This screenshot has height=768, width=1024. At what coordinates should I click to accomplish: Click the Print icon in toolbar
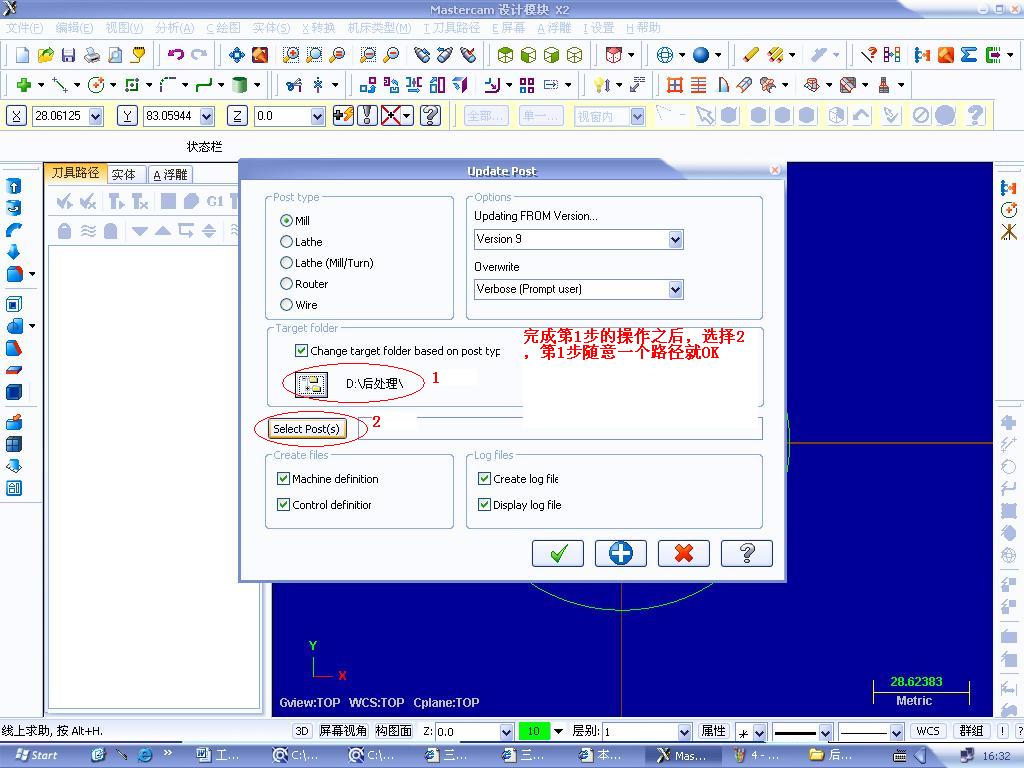tap(92, 55)
